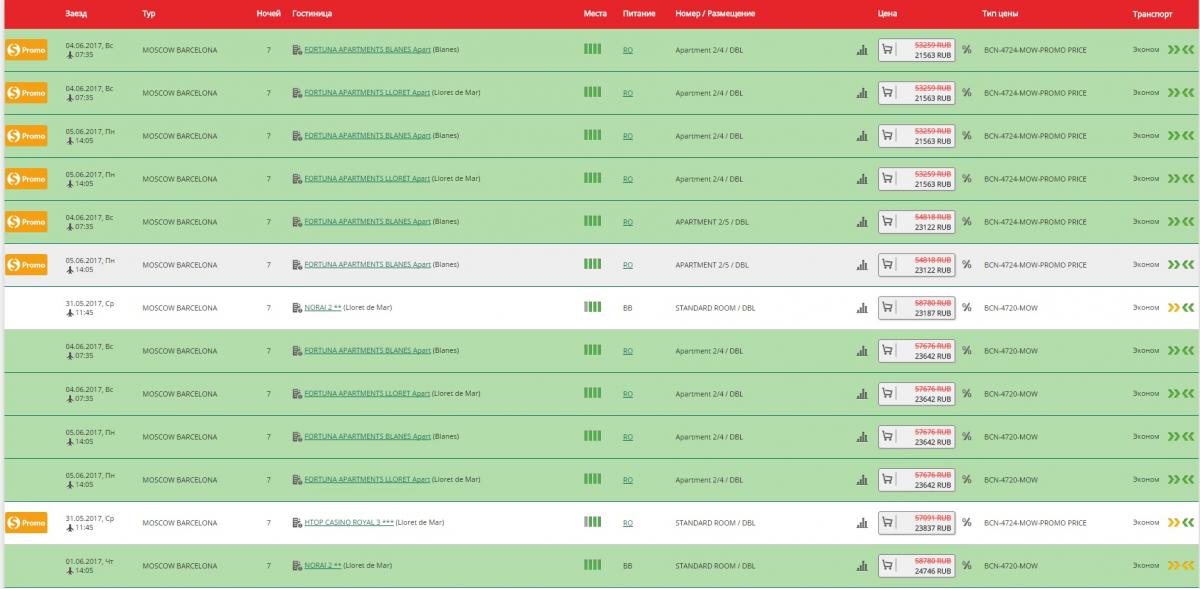Click yellow forward arrows in HTOP CASINO ROYAL row
Viewport: 1200px width, 589px height.
(1173, 522)
